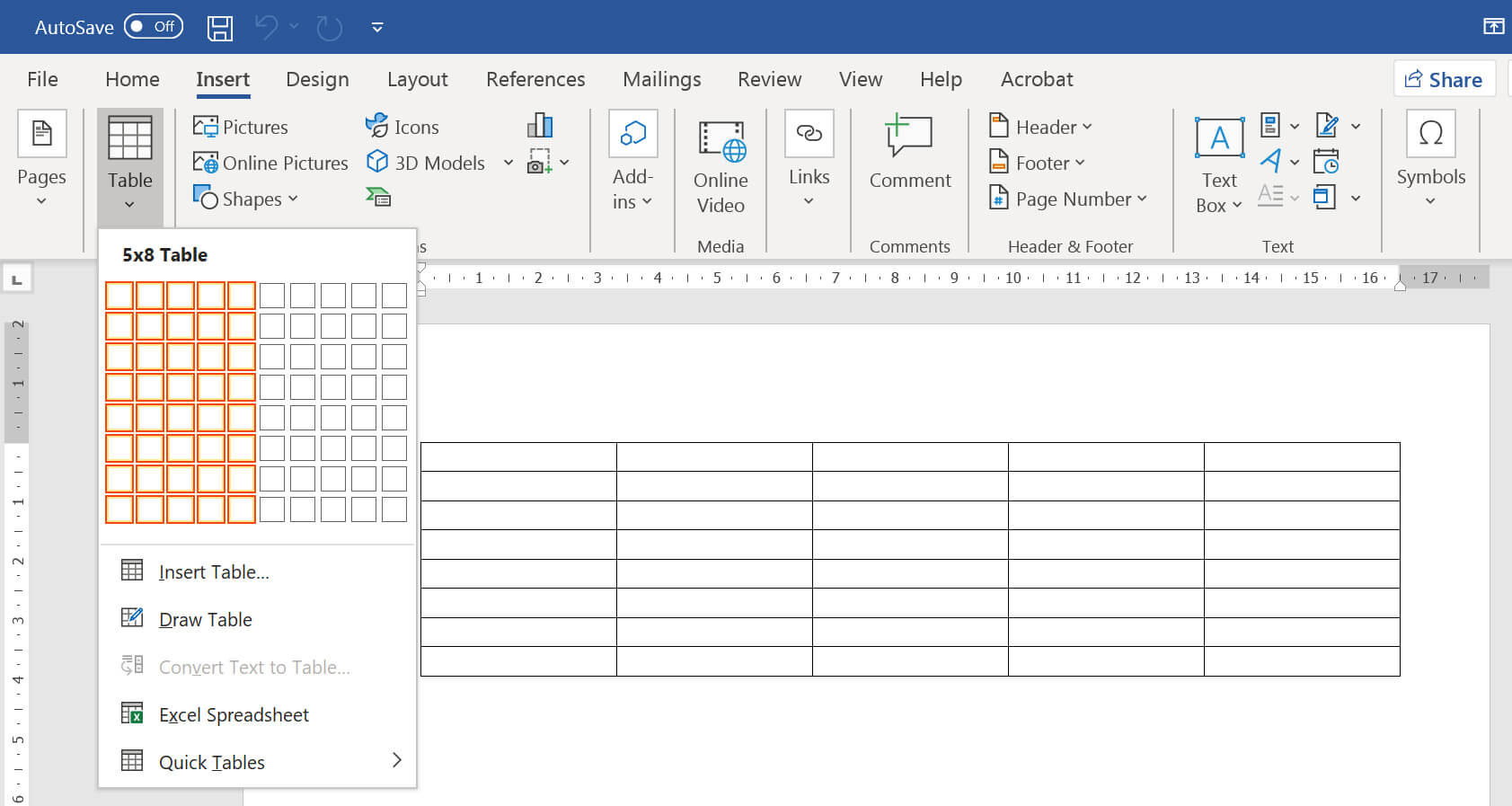The image size is (1512, 806).
Task: Click the Symbols omega icon
Action: [x=1430, y=133]
